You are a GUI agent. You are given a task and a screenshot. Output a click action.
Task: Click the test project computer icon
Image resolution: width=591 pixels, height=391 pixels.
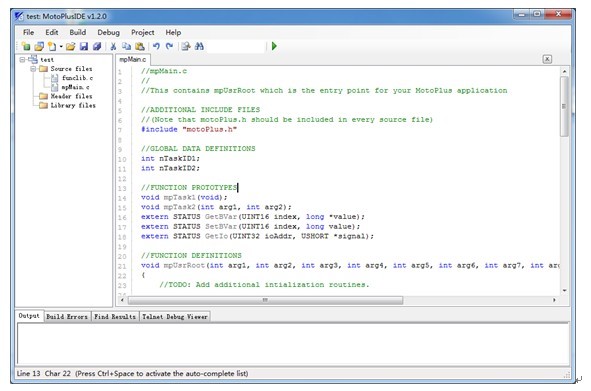pyautogui.click(x=33, y=59)
